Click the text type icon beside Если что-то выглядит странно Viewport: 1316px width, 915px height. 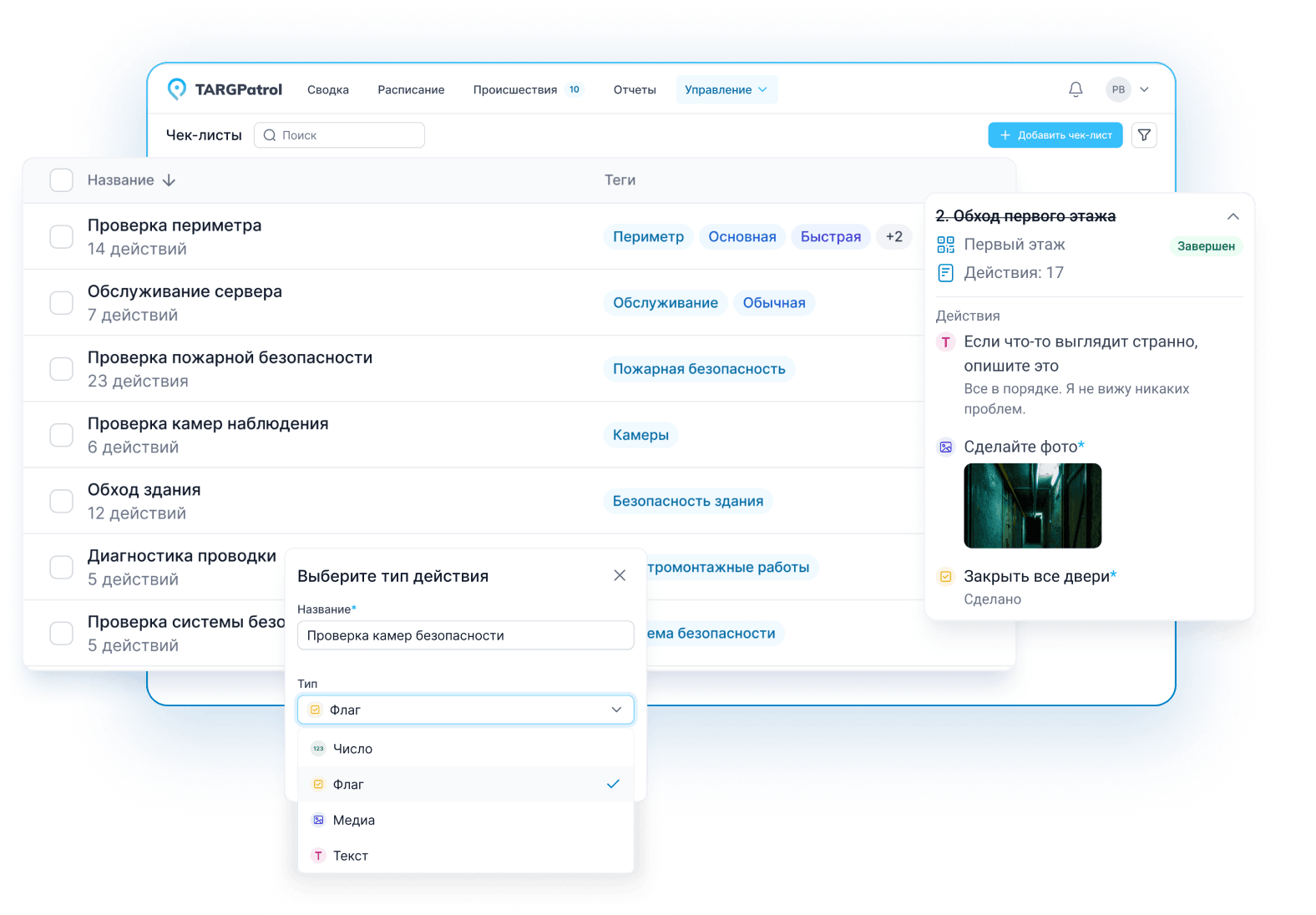tap(945, 342)
